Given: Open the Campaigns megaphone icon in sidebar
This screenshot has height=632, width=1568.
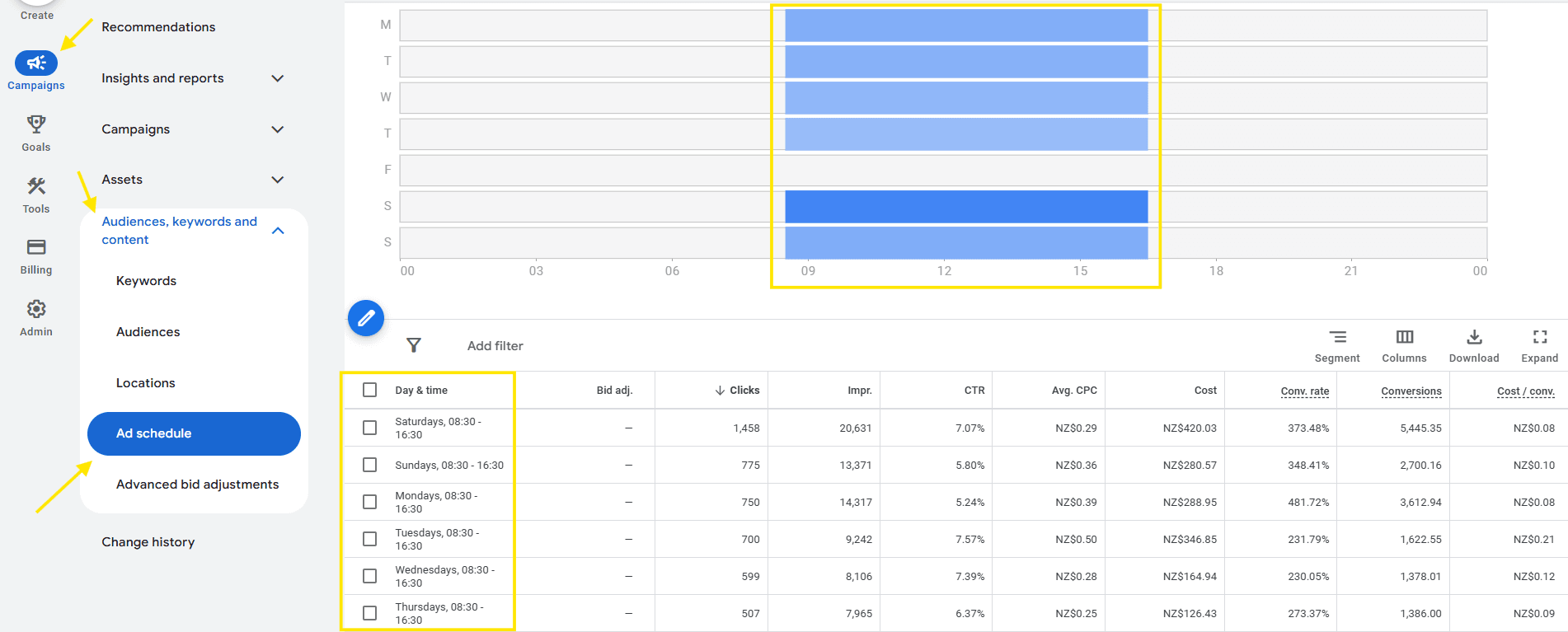Looking at the screenshot, I should [x=36, y=63].
